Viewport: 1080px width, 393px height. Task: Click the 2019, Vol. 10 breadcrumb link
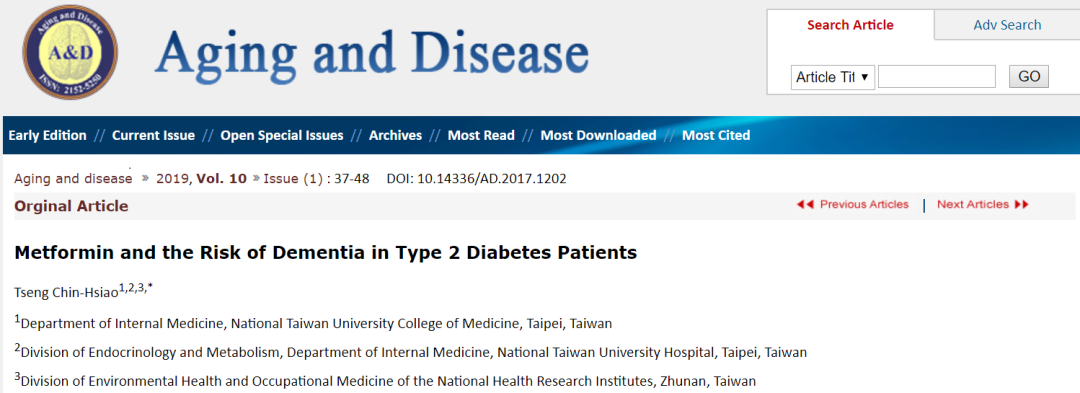point(201,179)
